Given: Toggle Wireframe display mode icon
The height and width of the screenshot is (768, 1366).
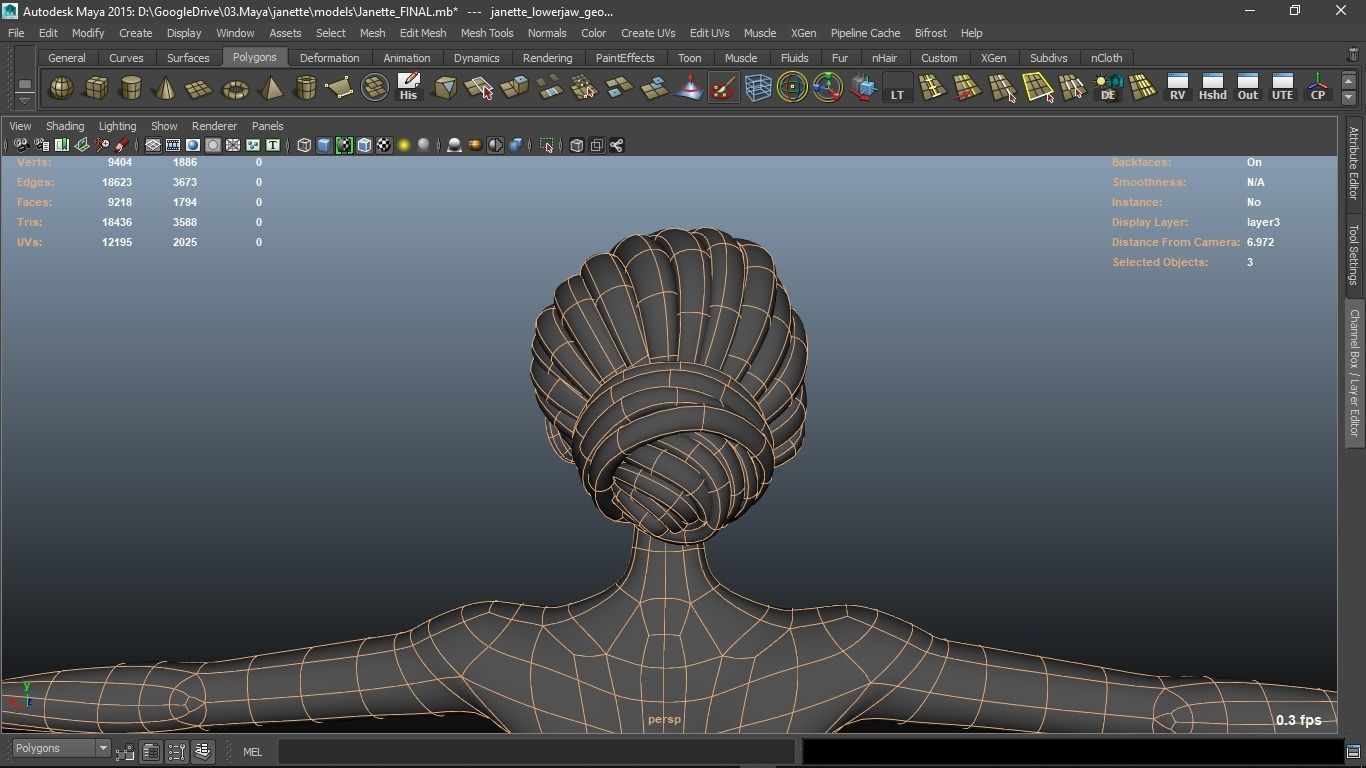Looking at the screenshot, I should [x=304, y=145].
